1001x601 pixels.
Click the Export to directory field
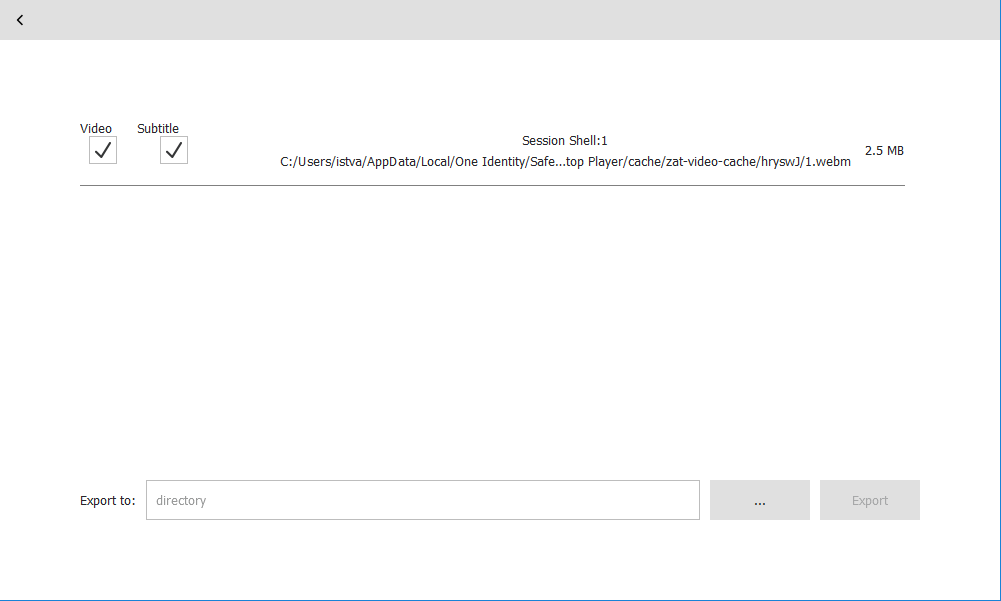[x=423, y=500]
